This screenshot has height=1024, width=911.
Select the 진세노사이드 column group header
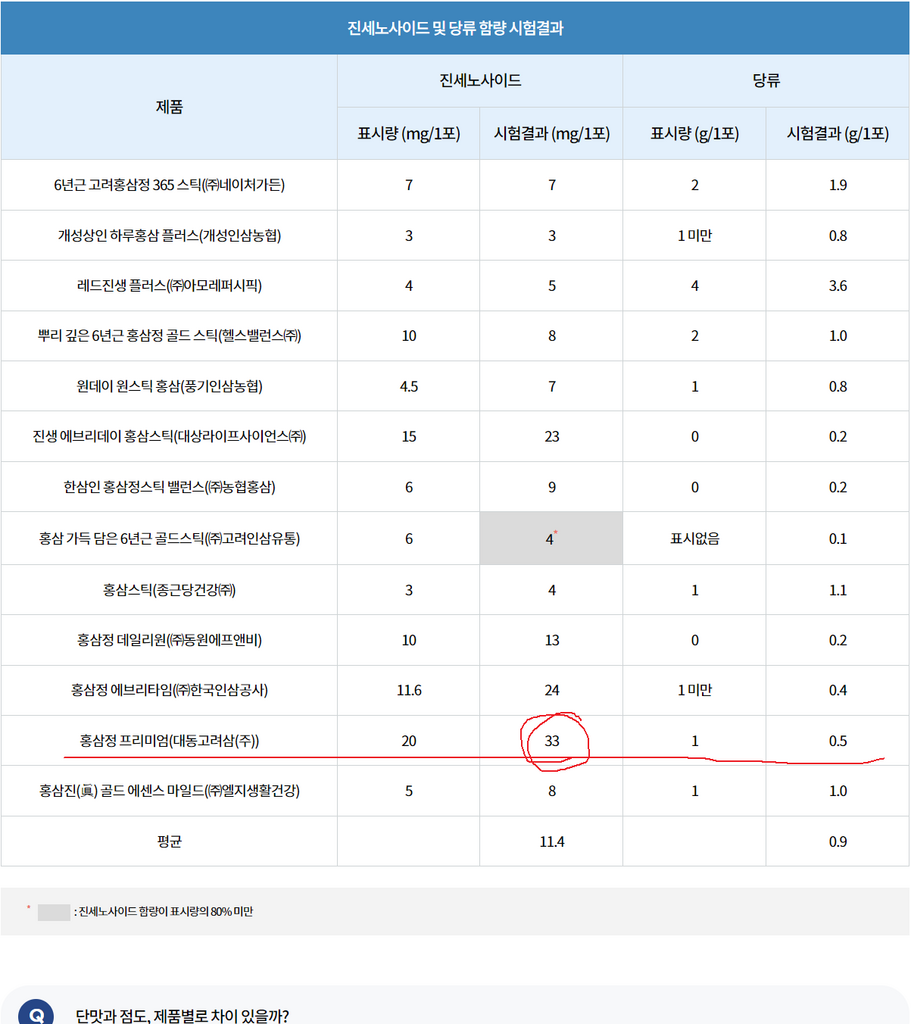pos(480,80)
